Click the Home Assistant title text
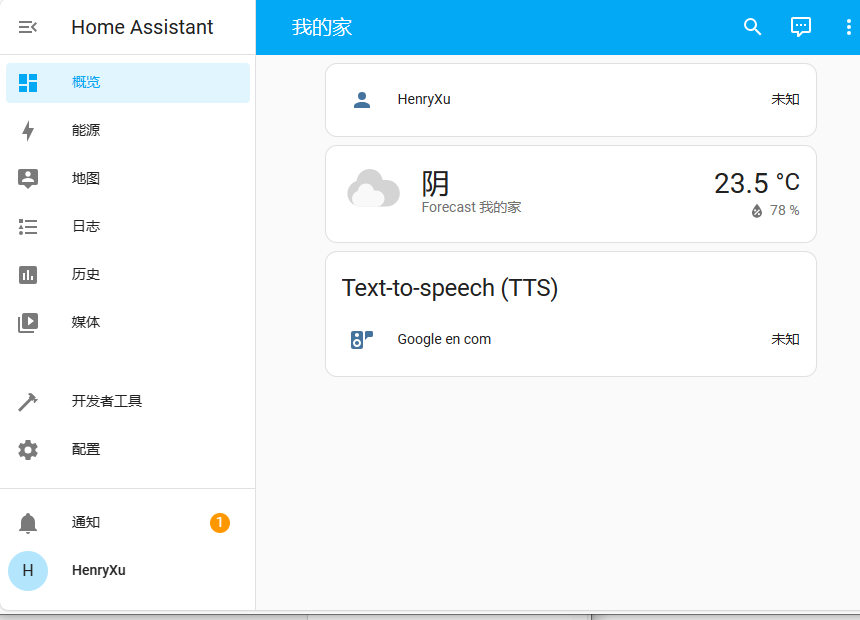 [142, 27]
